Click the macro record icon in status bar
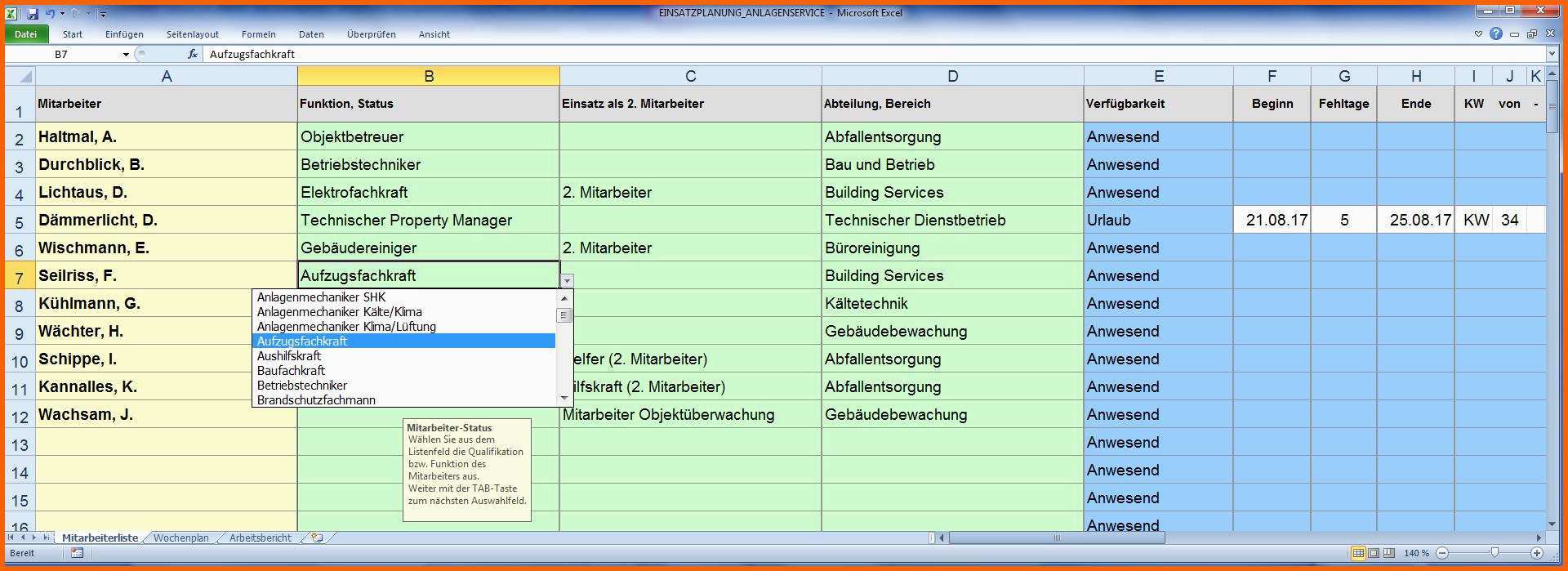 [x=77, y=553]
